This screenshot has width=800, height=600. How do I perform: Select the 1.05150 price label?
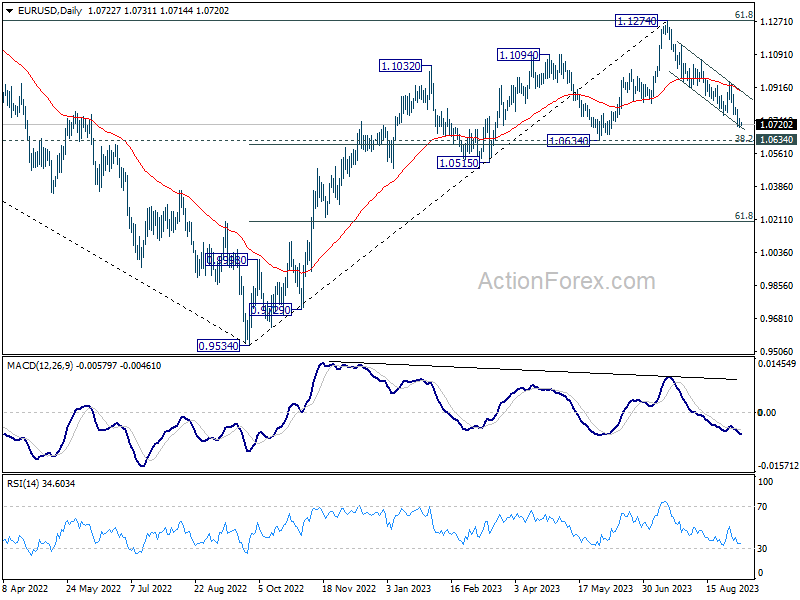tap(459, 163)
